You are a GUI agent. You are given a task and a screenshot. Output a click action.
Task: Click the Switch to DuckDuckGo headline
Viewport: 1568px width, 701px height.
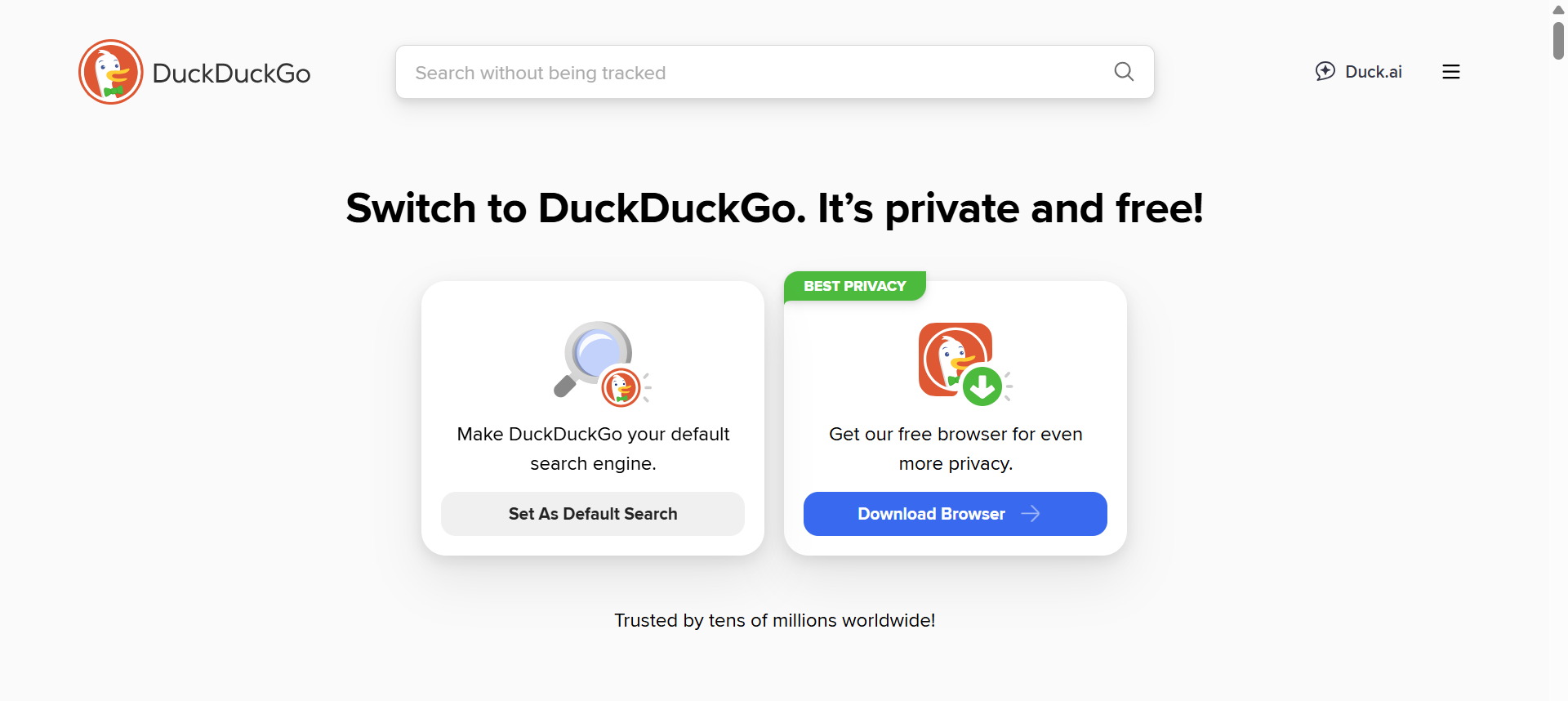coord(774,208)
